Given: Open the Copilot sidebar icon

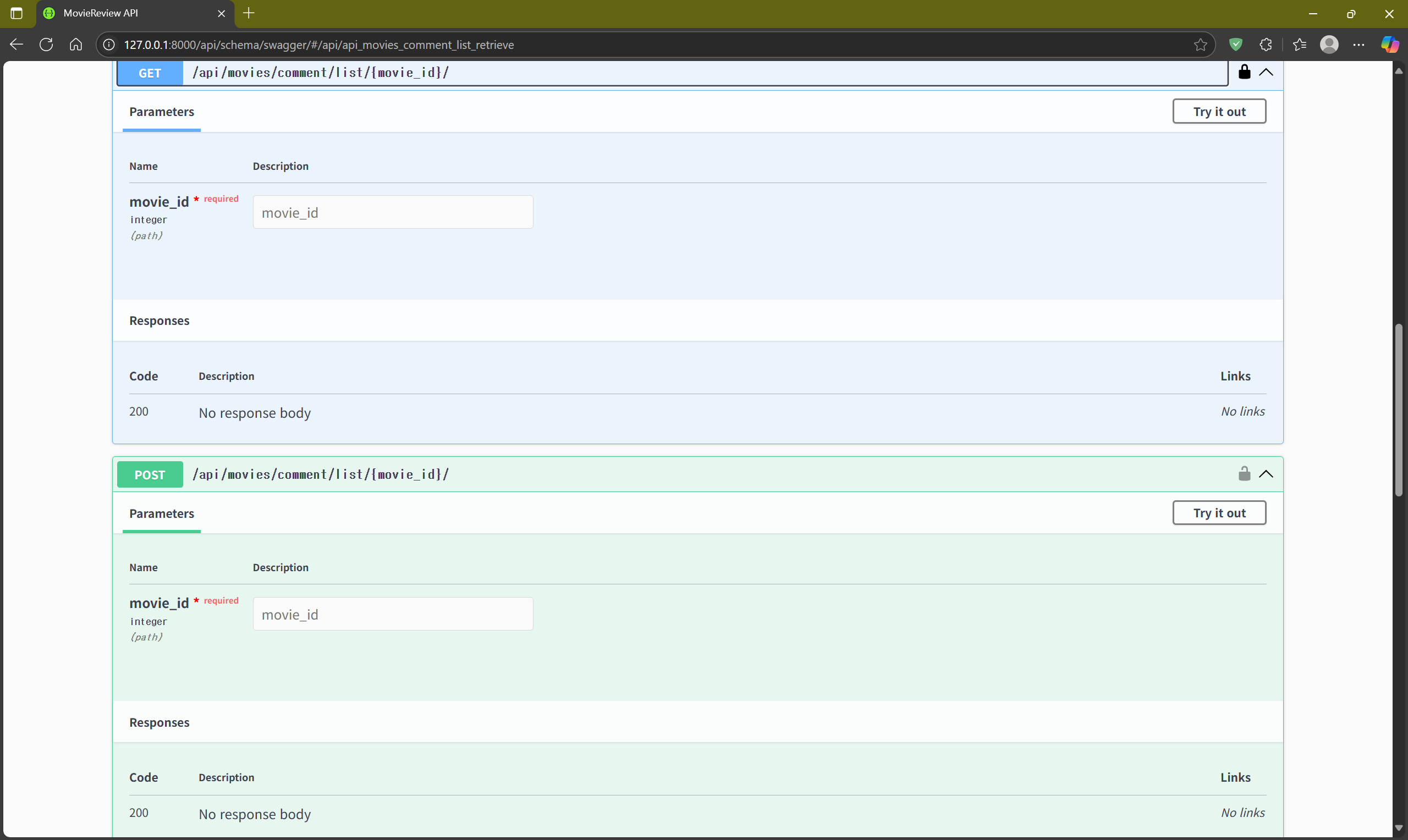Looking at the screenshot, I should 1389,45.
